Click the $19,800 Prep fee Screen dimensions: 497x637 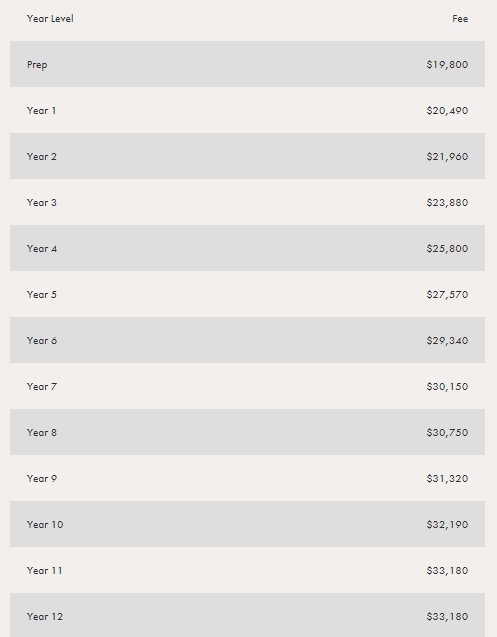[x=447, y=65]
